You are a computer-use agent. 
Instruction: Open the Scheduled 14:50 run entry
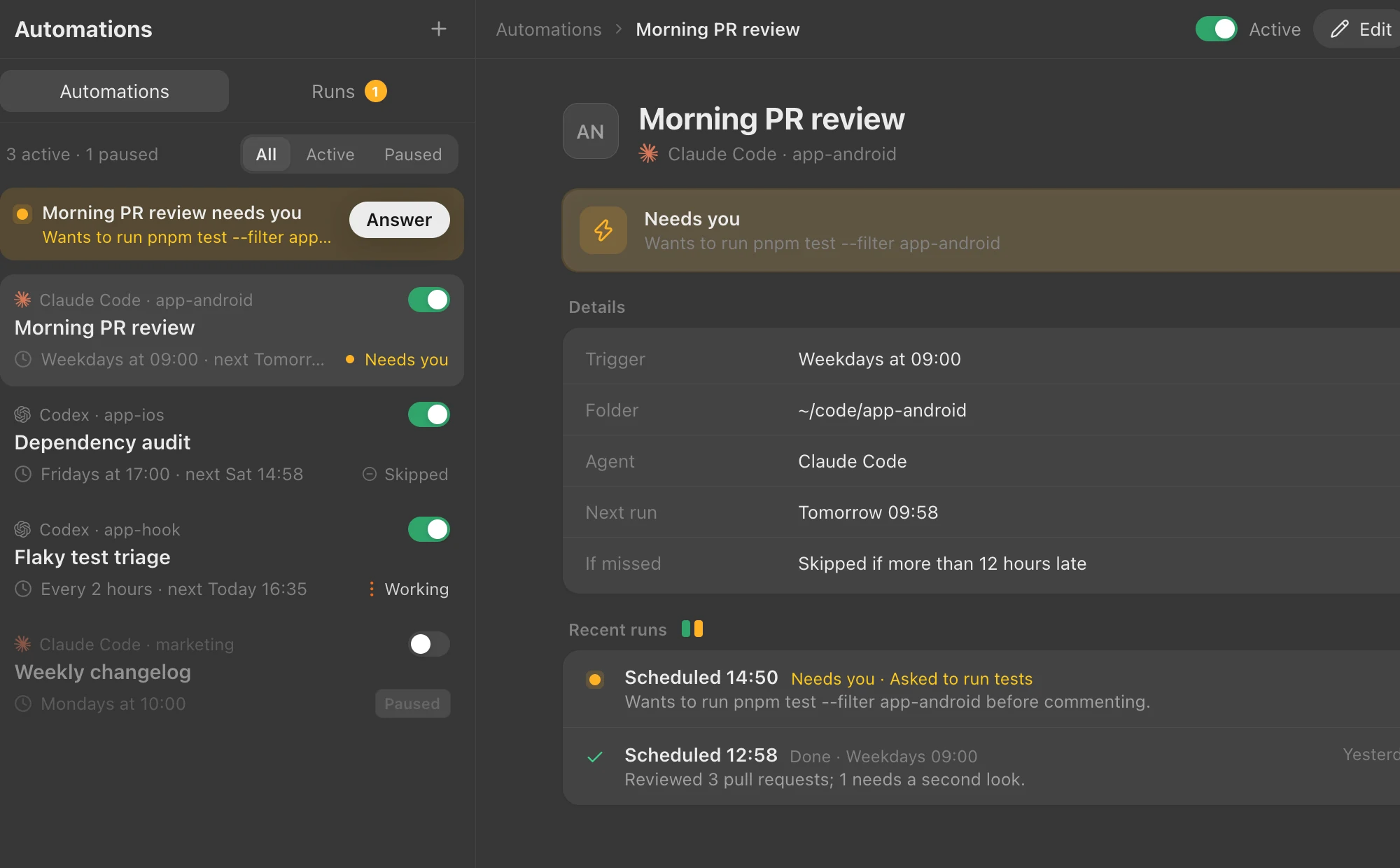[981, 689]
